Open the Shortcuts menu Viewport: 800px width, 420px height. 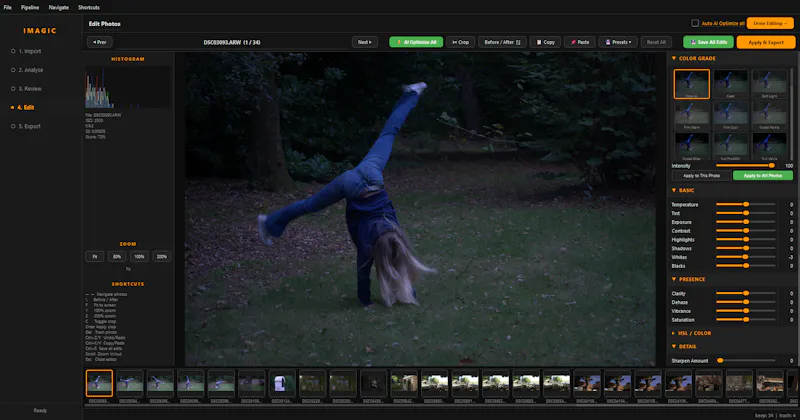pyautogui.click(x=89, y=7)
